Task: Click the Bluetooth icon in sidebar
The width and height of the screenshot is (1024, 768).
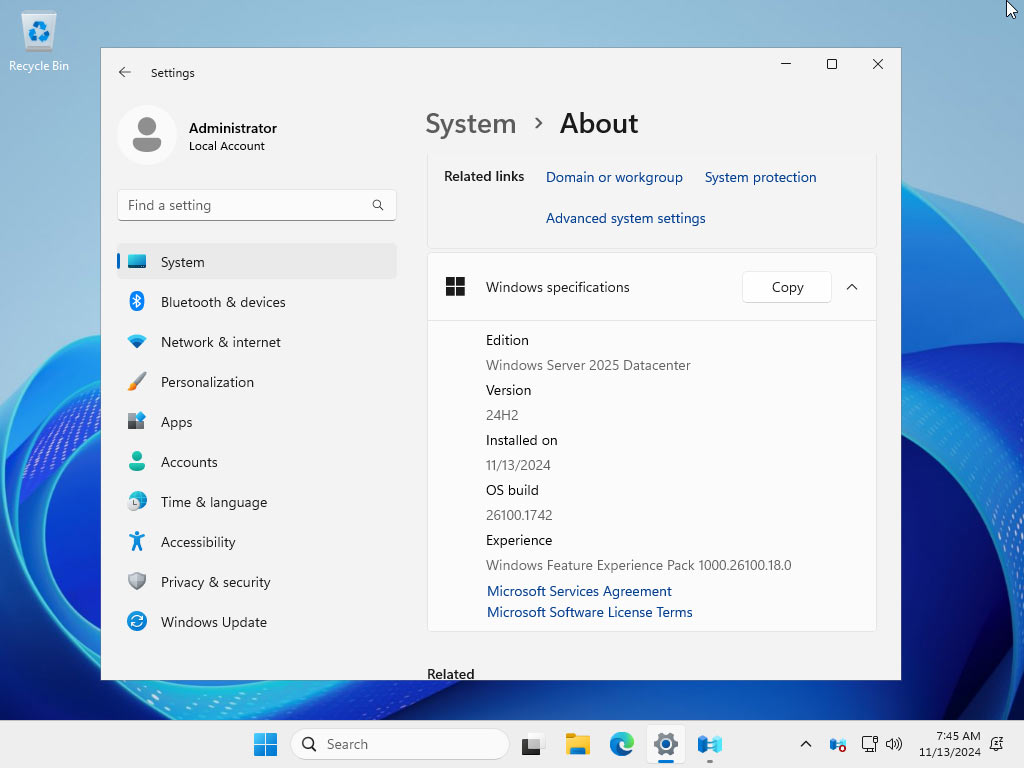Action: pos(137,302)
